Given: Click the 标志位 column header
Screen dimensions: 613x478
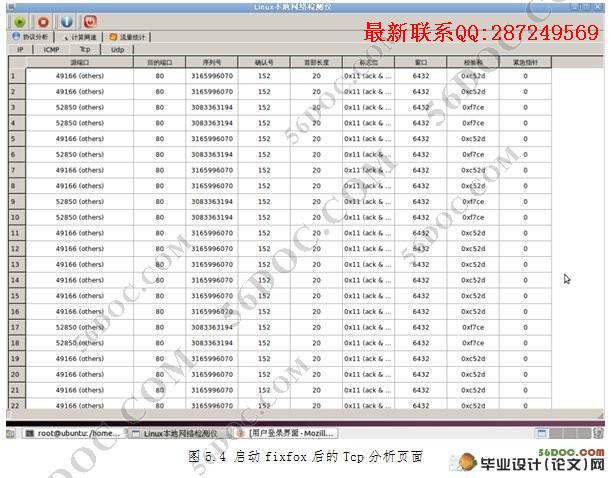Looking at the screenshot, I should pos(369,62).
